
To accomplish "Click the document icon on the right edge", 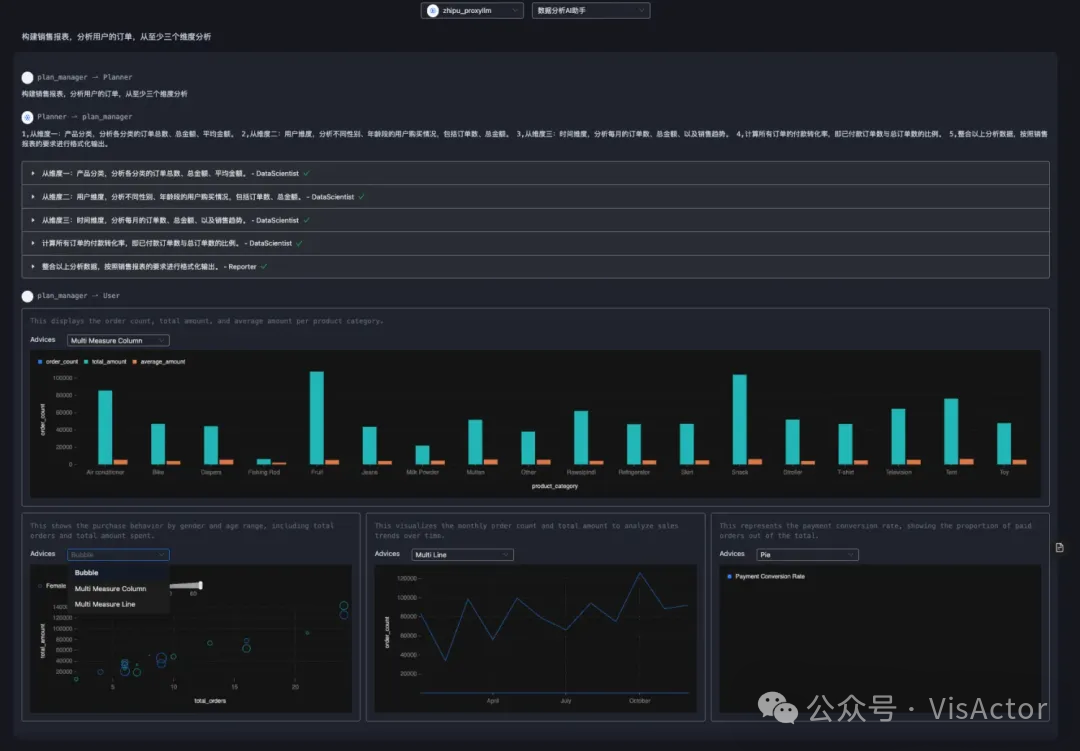I will tap(1060, 547).
